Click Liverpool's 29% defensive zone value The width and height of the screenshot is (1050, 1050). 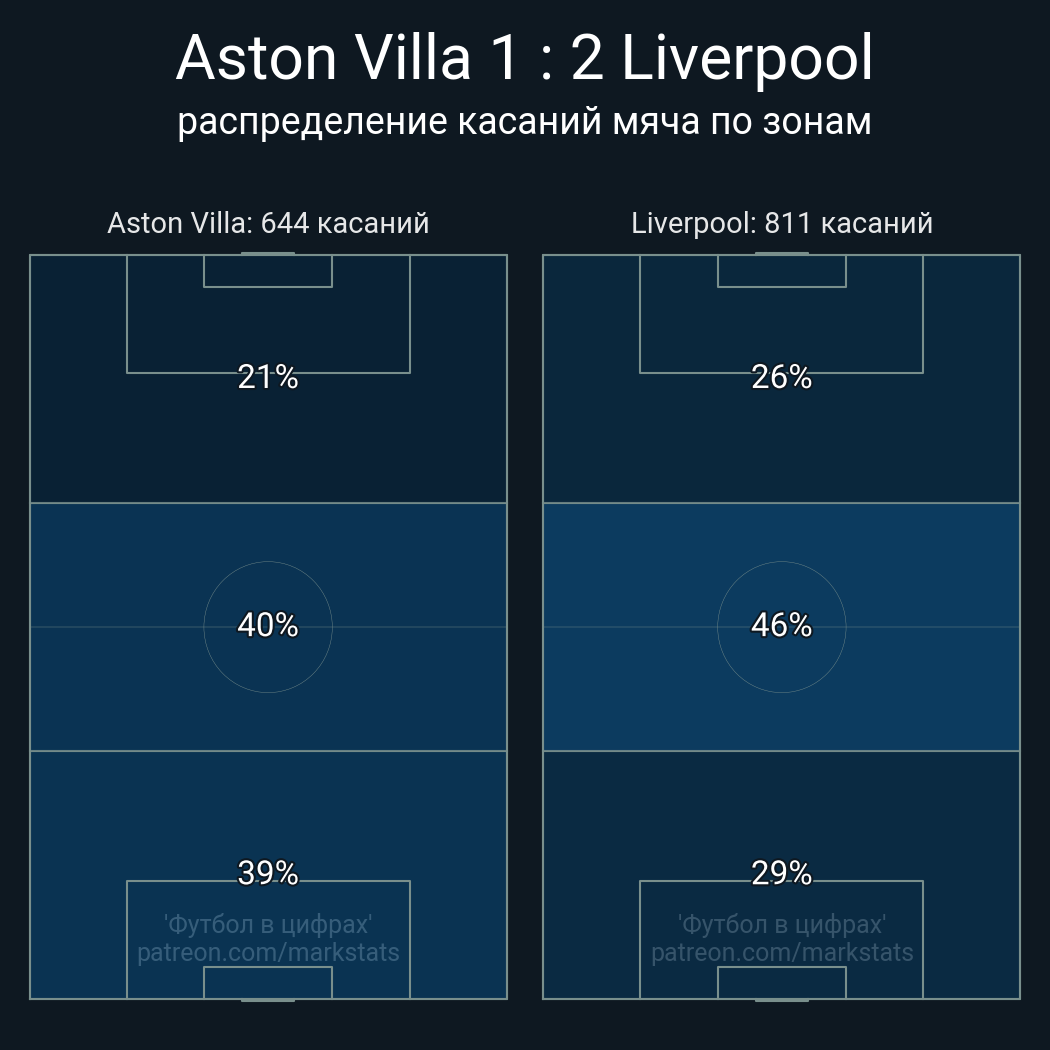(781, 873)
